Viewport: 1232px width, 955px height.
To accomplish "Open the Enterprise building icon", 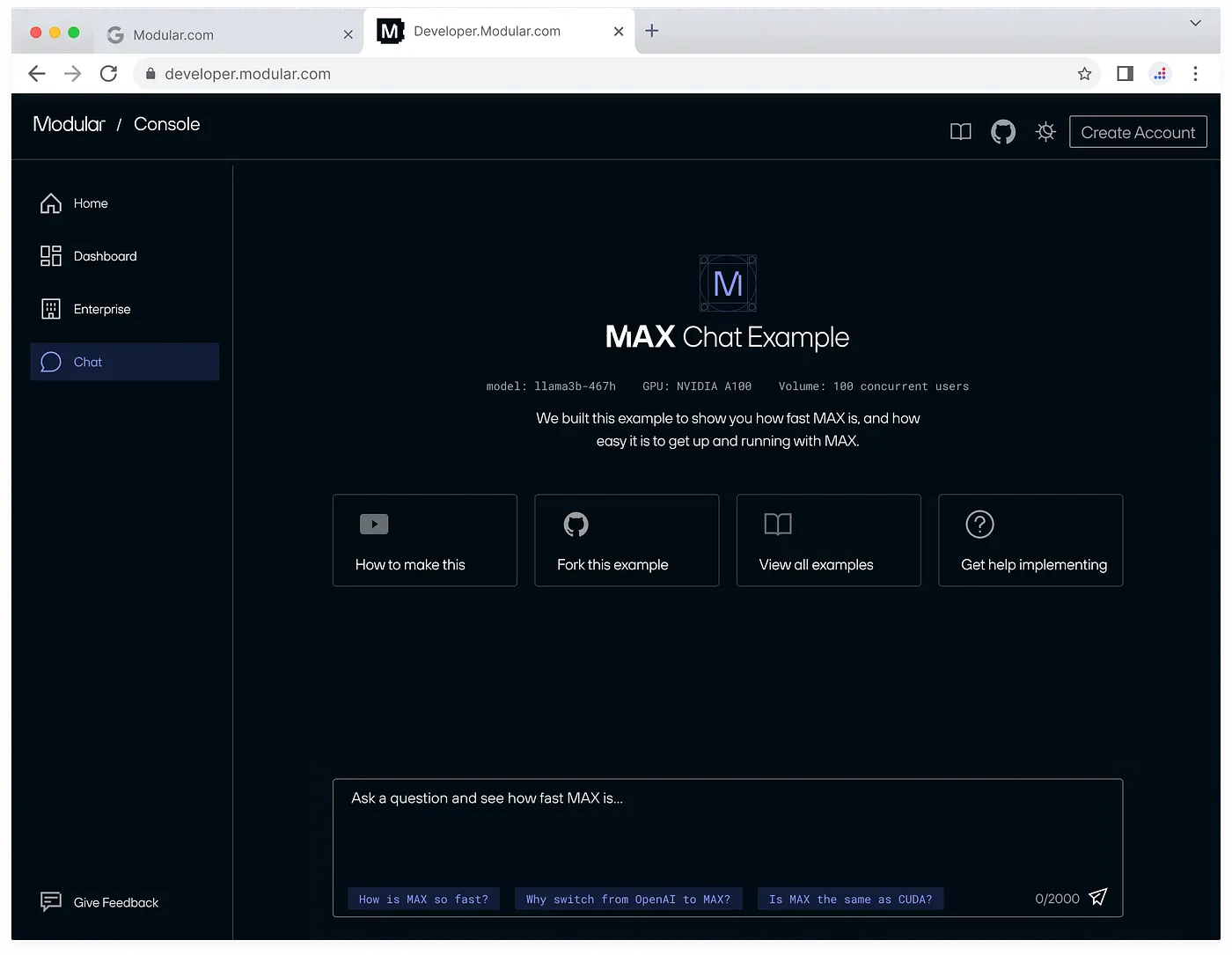I will pos(51,309).
